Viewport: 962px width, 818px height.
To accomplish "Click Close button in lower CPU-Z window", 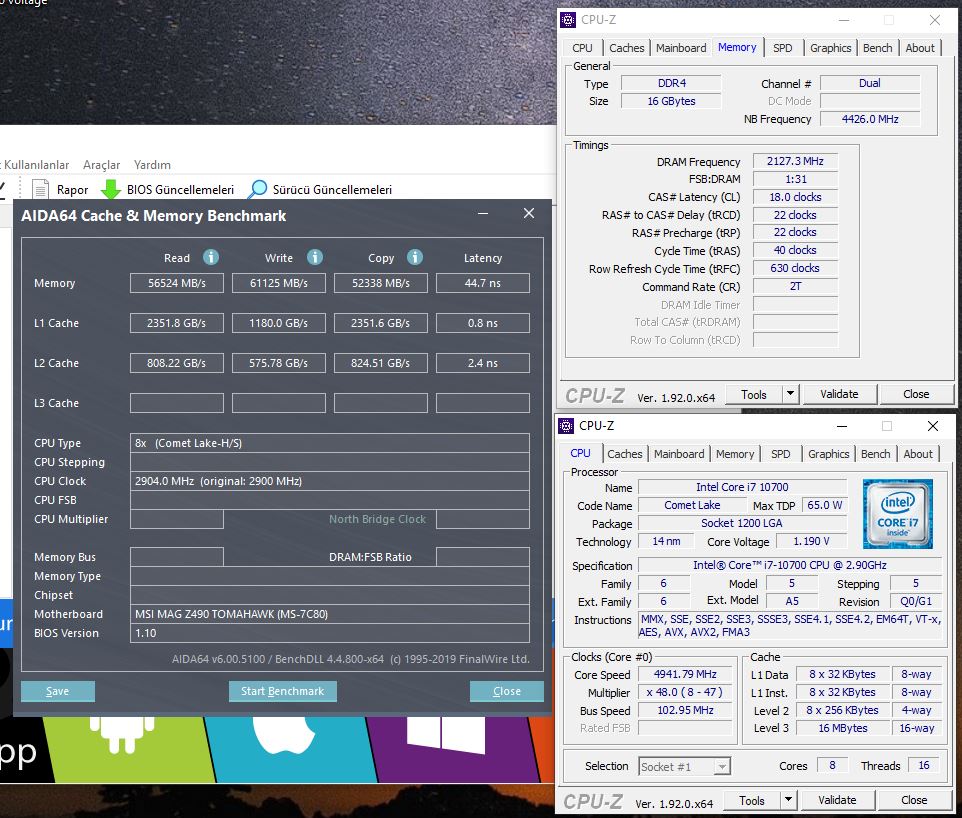I will click(x=914, y=800).
